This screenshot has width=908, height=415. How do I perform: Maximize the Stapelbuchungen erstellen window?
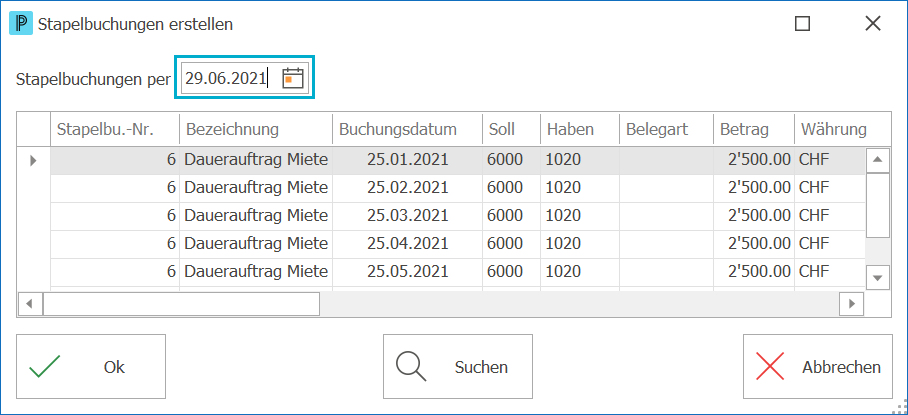pyautogui.click(x=803, y=24)
